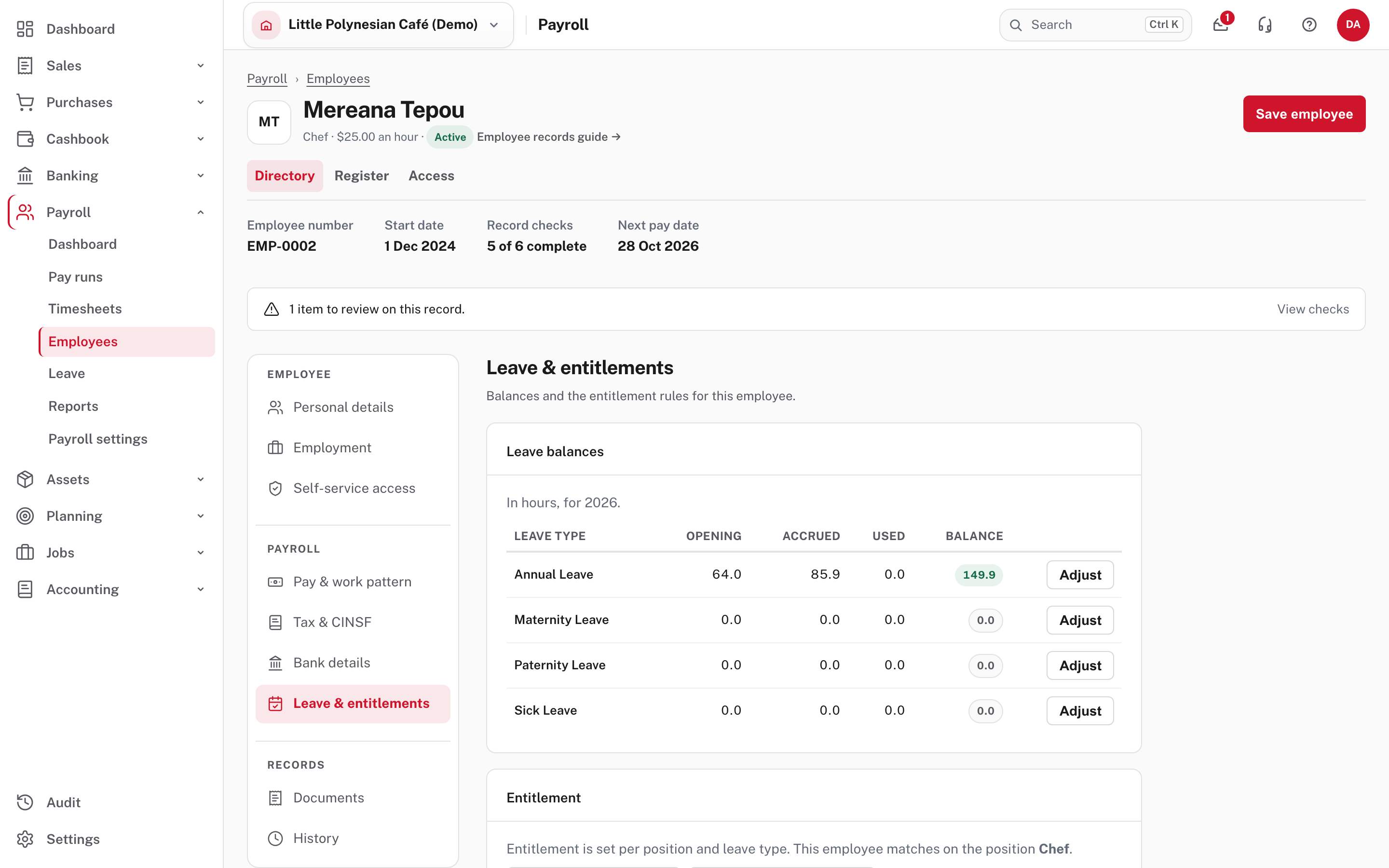
Task: Open Tax & CINSF section
Action: click(353, 622)
